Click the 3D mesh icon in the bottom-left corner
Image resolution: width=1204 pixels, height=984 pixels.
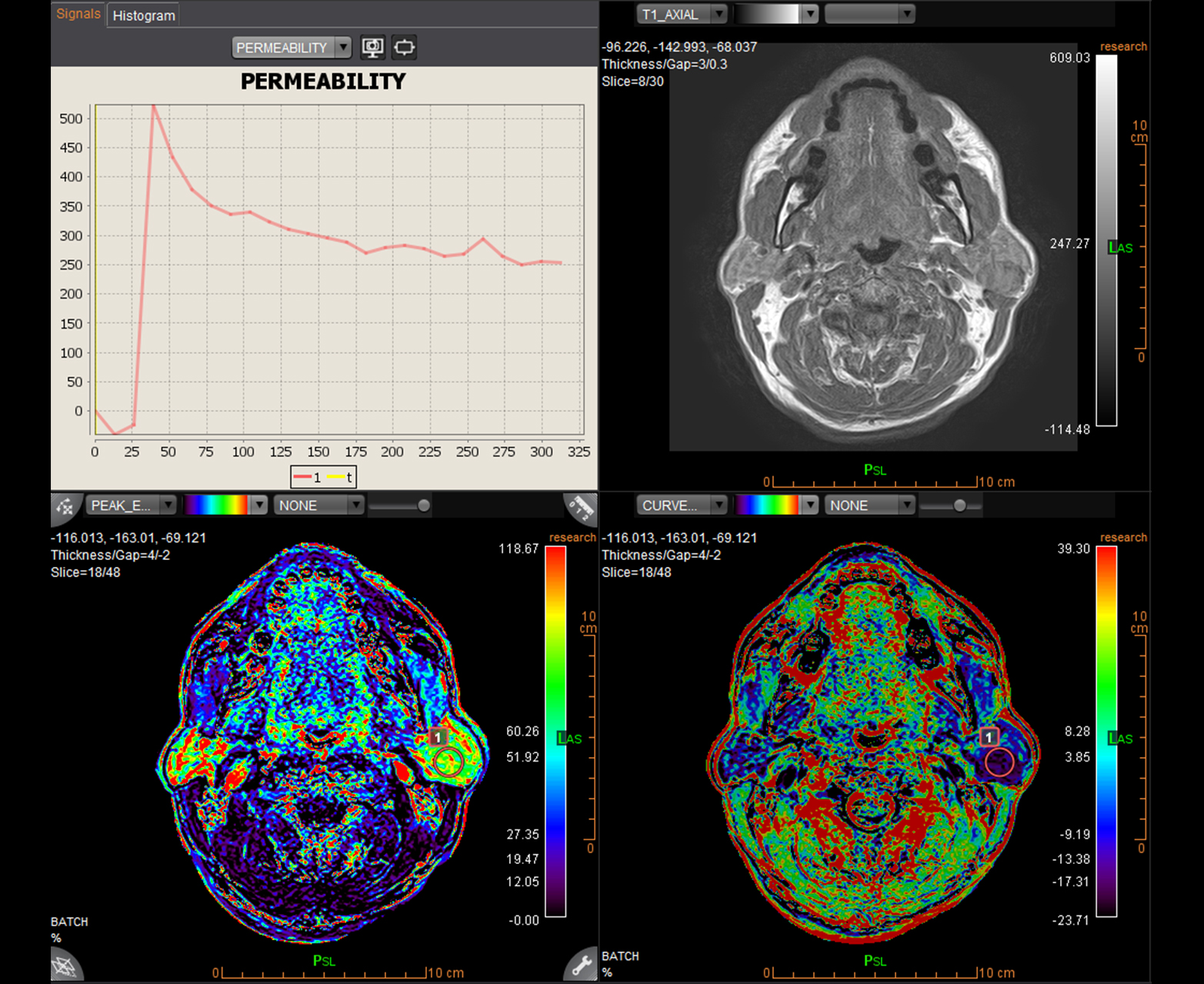(66, 965)
